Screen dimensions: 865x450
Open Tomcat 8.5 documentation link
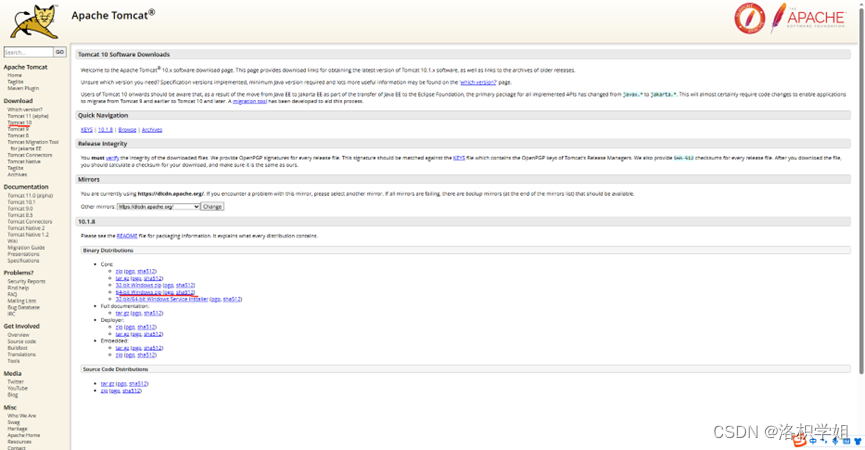click(x=20, y=216)
